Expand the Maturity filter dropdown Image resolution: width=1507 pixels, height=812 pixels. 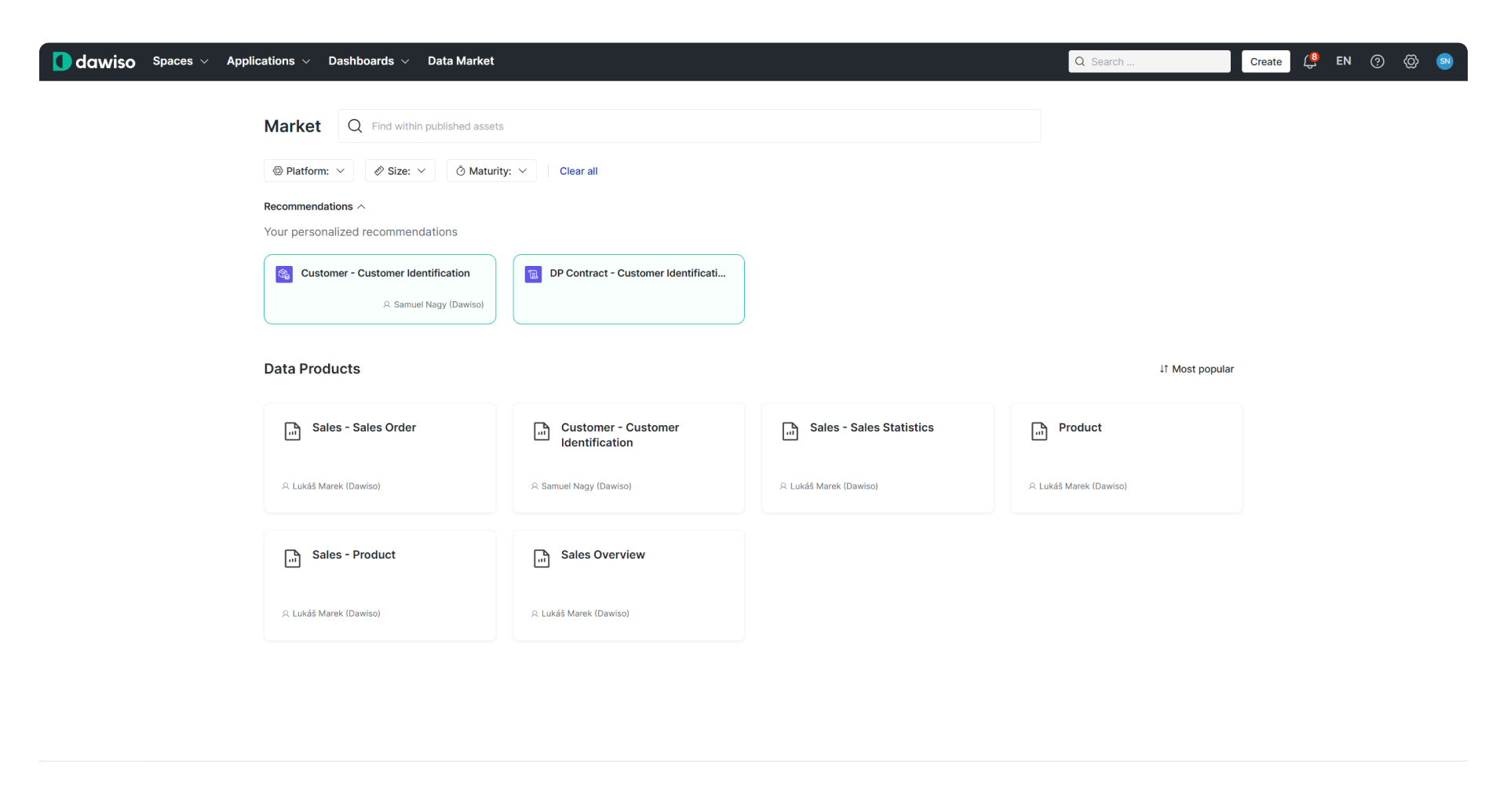tap(491, 171)
